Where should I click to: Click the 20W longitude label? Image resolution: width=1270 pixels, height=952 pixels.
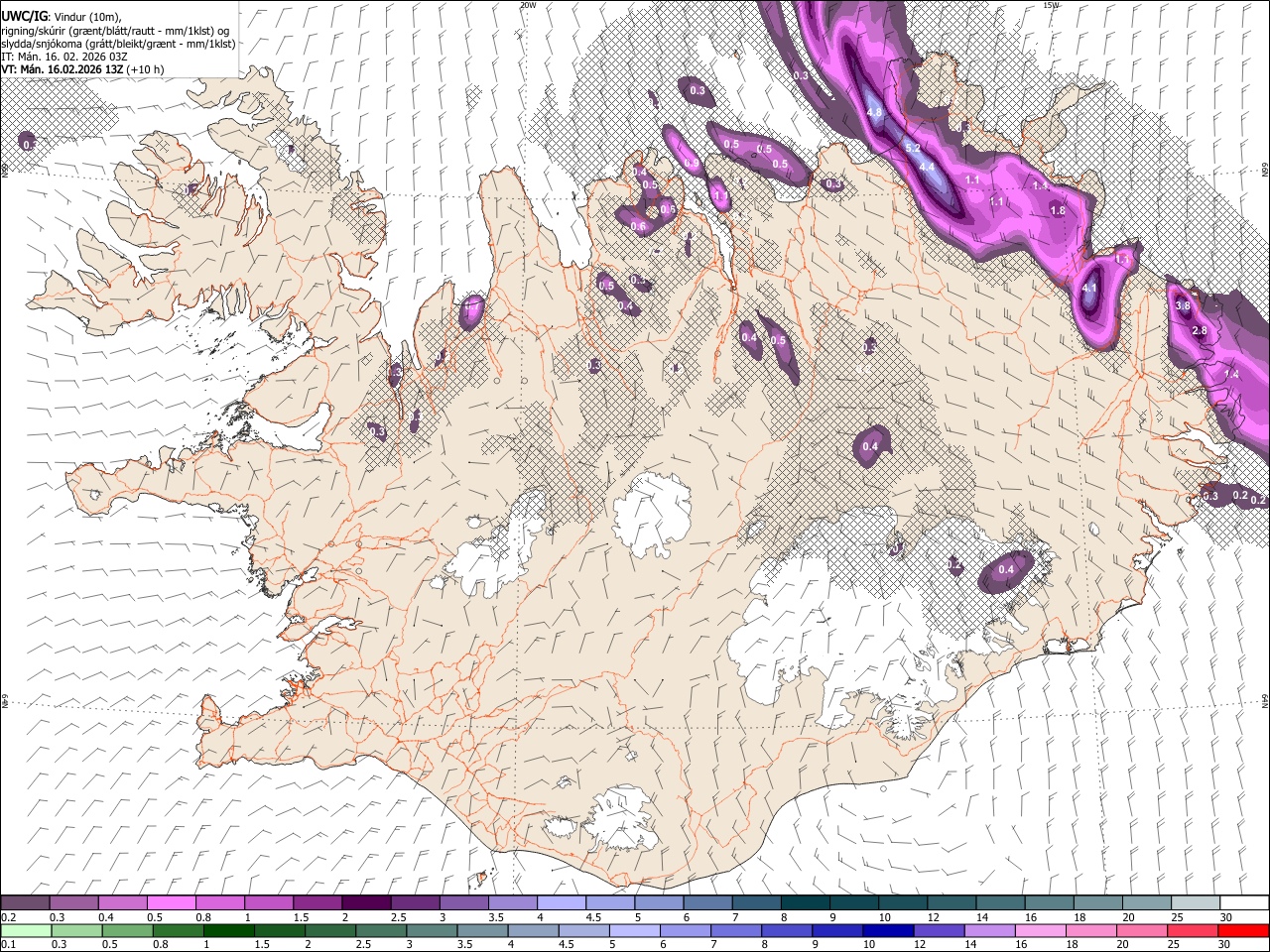[528, 5]
